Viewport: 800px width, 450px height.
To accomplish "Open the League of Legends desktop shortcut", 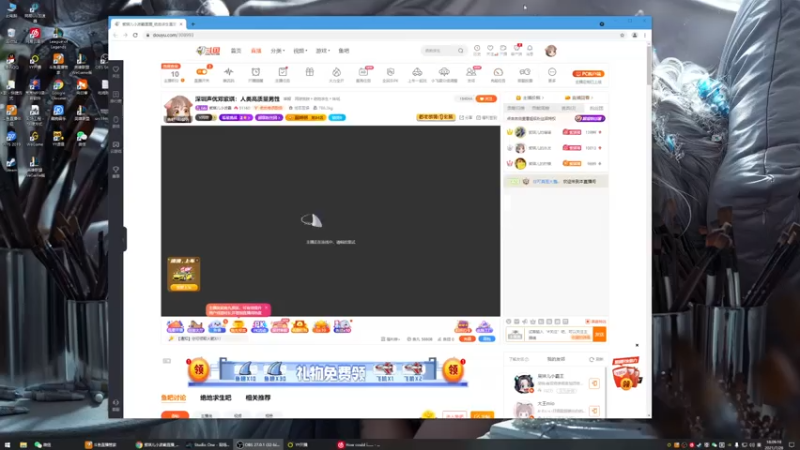I will [58, 37].
